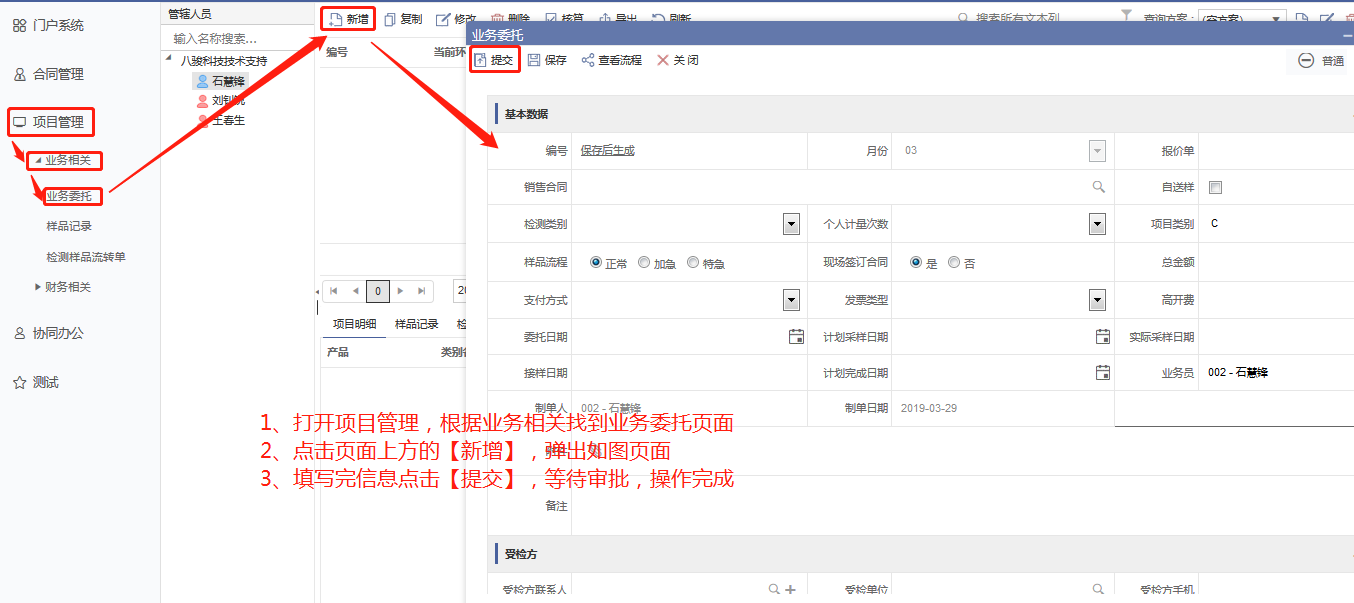Open the 查看流程 workflow view icon
This screenshot has height=603, width=1354.
(x=613, y=60)
